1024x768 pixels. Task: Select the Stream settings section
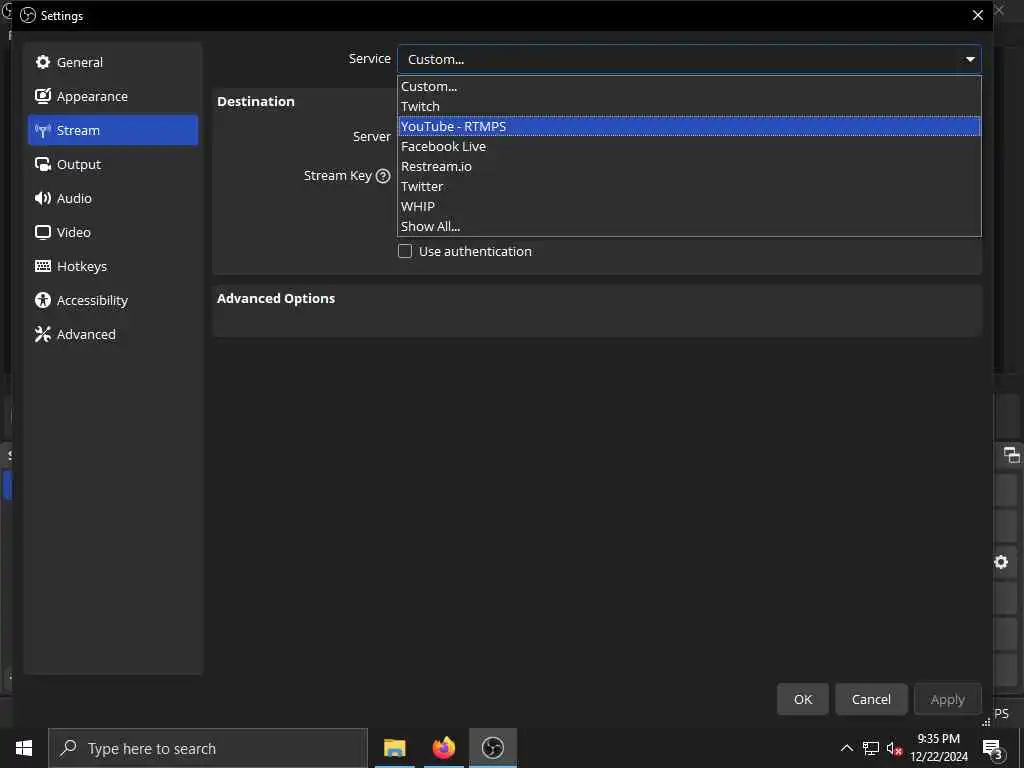(112, 130)
